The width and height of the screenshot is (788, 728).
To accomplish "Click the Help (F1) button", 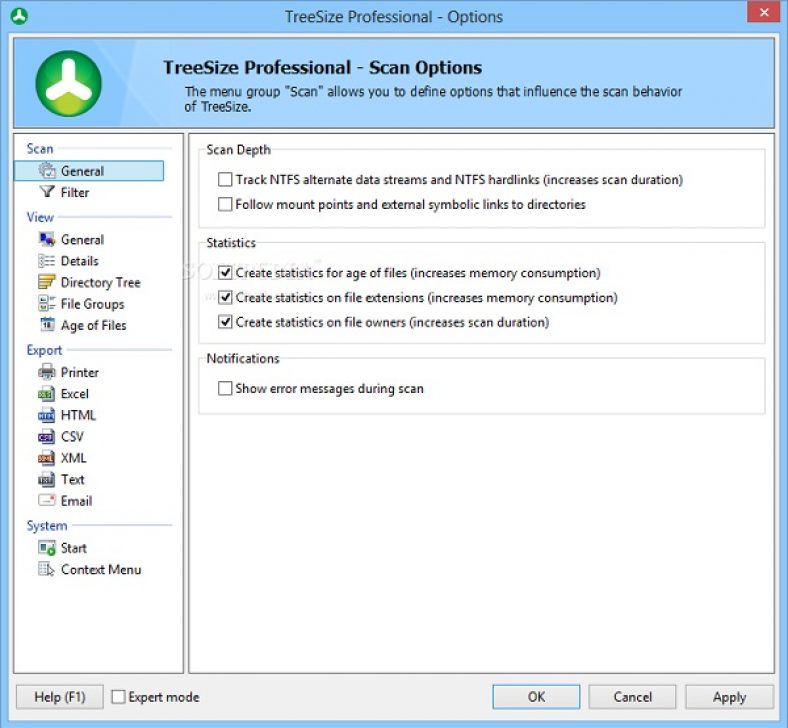I will pos(60,697).
